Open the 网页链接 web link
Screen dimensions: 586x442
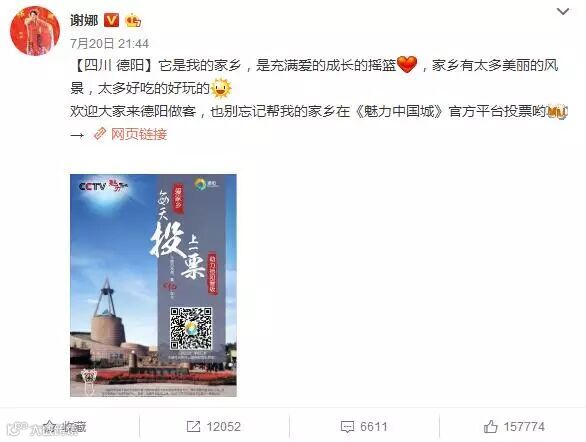(139, 134)
